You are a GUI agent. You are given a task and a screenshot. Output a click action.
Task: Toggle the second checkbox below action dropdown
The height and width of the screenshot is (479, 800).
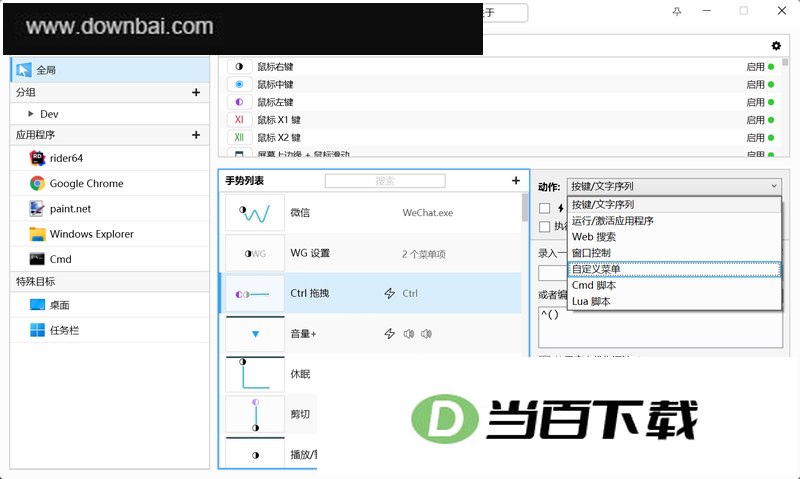[545, 226]
